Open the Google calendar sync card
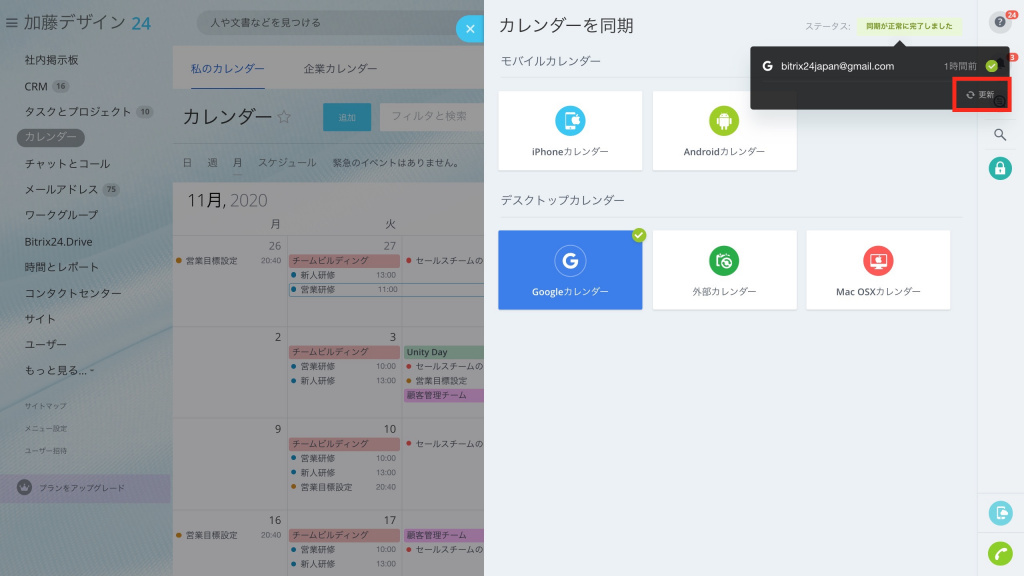This screenshot has width=1024, height=576. [570, 270]
